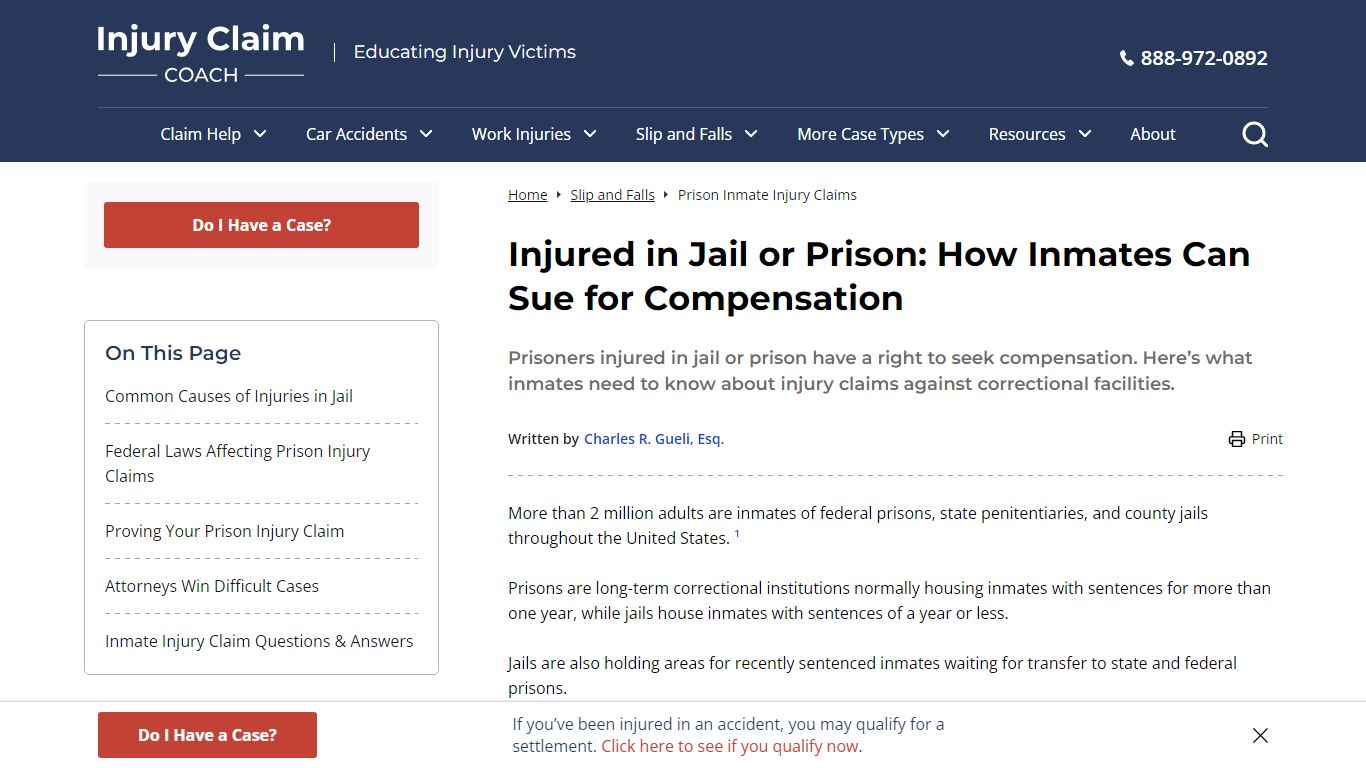Click the Injury Claim Coach logo
The image size is (1366, 768).
(x=201, y=53)
